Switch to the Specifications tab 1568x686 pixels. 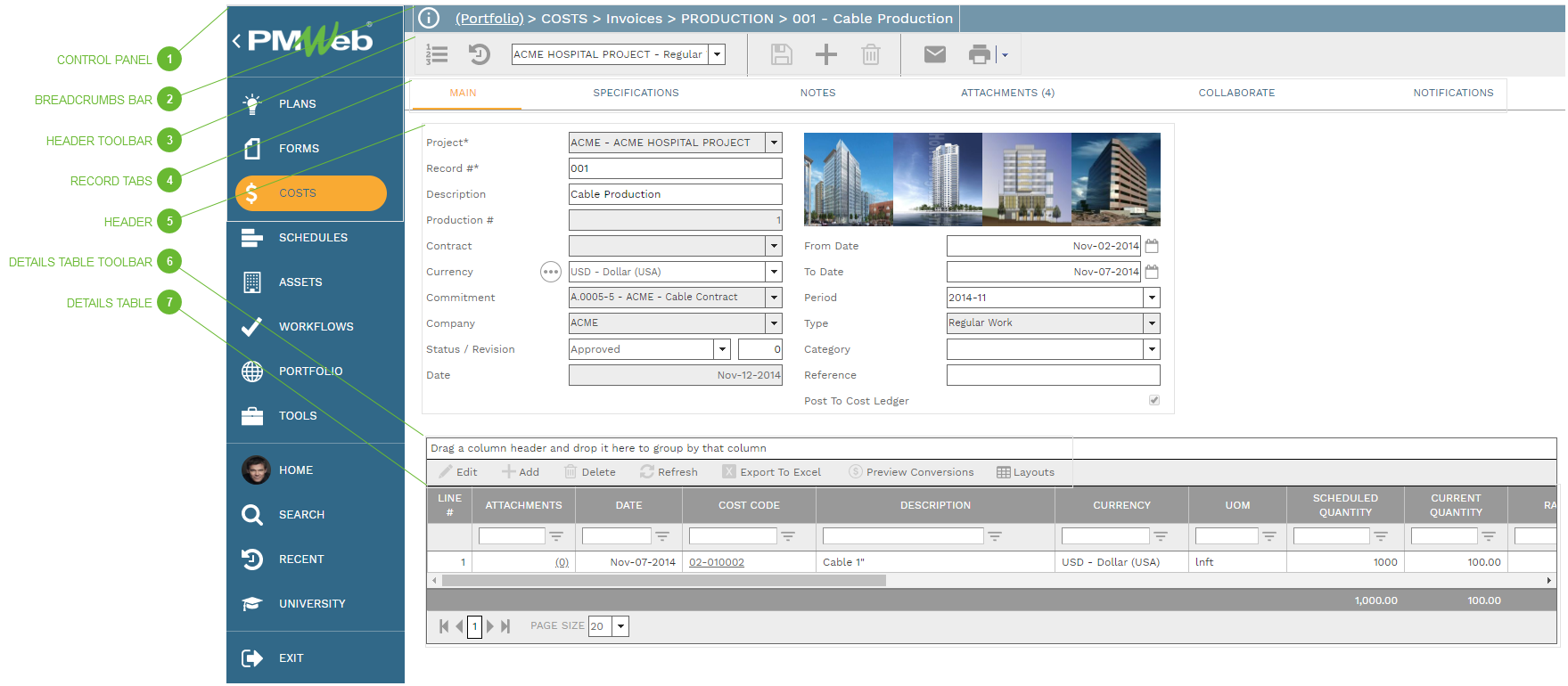[636, 93]
